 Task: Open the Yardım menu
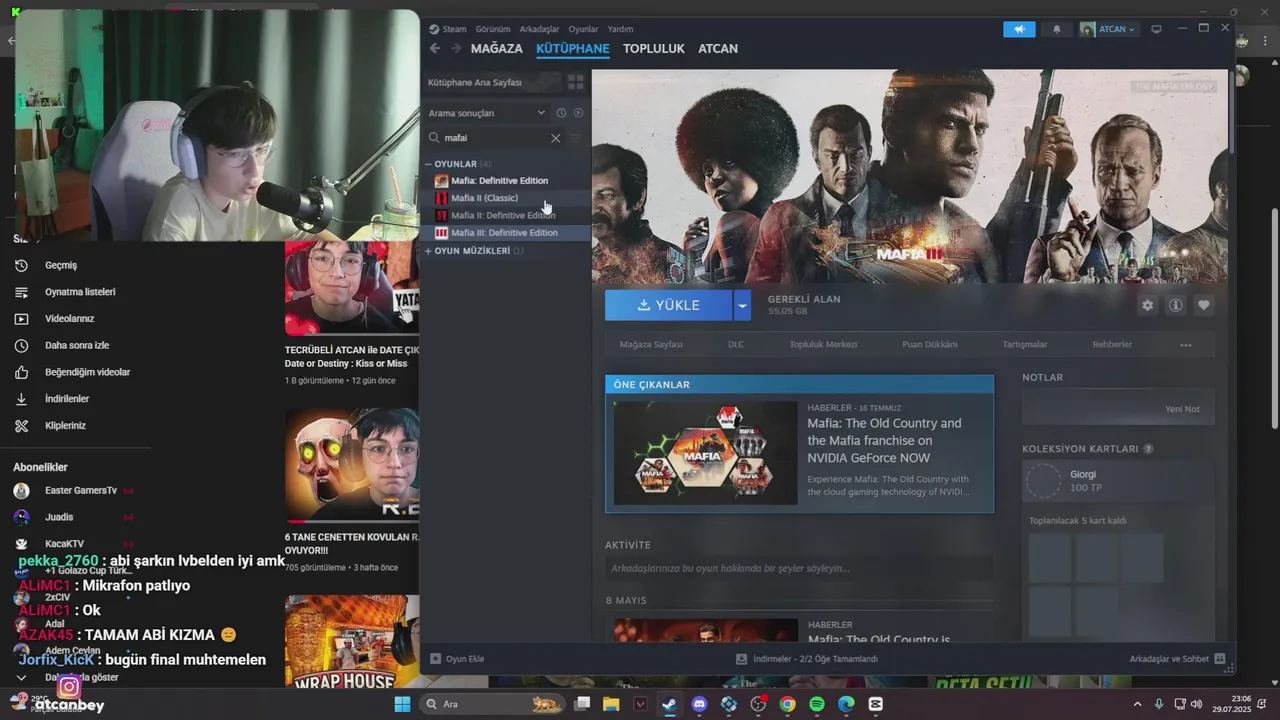coord(620,29)
